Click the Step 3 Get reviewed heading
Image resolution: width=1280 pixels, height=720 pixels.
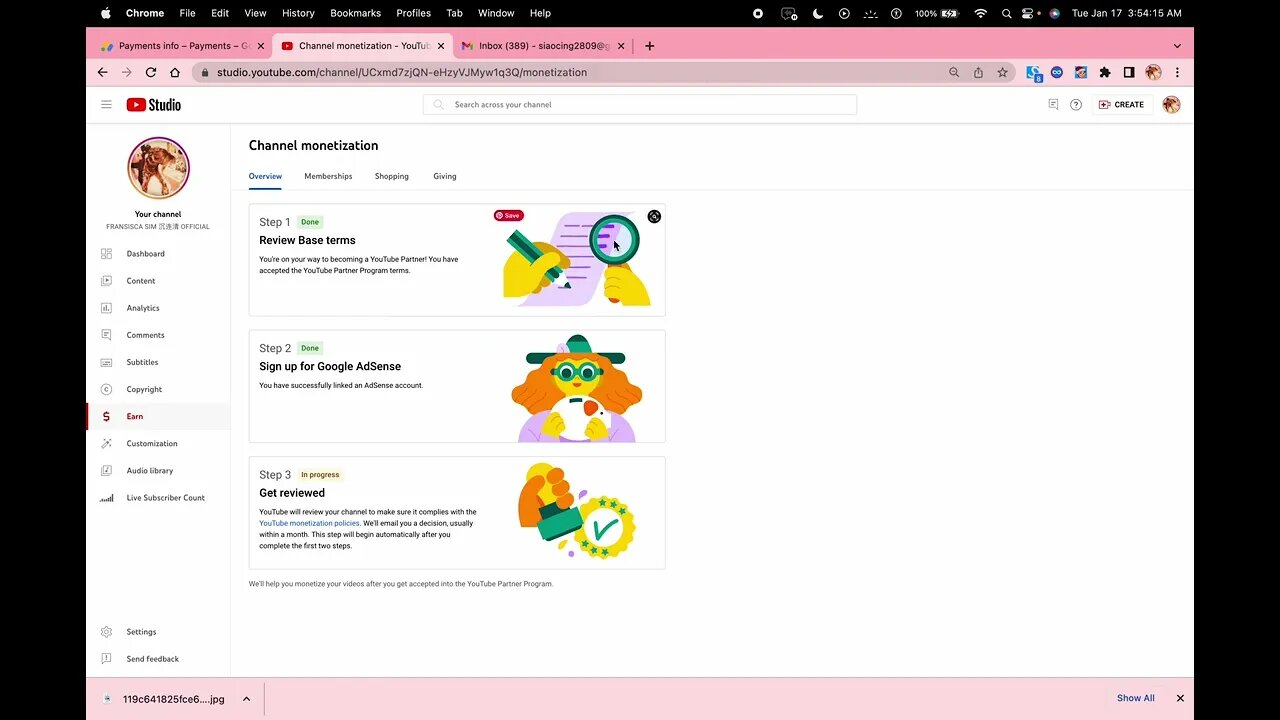tap(292, 493)
